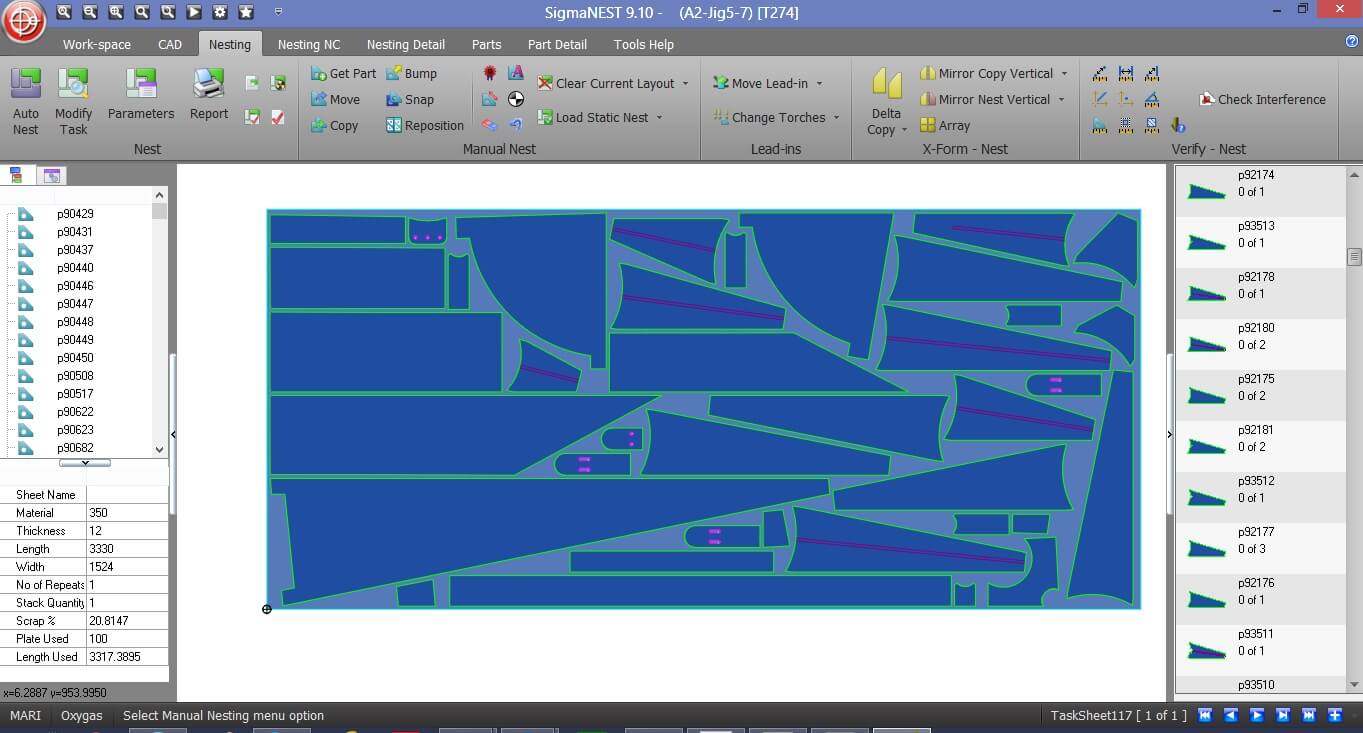Screen dimensions: 1363x733
Task: Switch to Work-space tab
Action: pos(97,44)
